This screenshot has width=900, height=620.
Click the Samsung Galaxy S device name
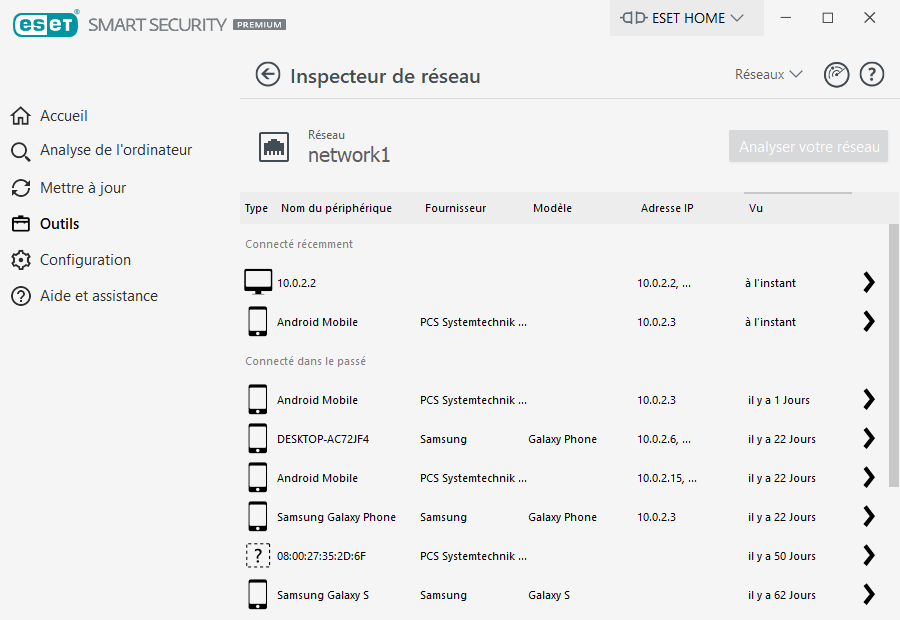pyautogui.click(x=323, y=595)
